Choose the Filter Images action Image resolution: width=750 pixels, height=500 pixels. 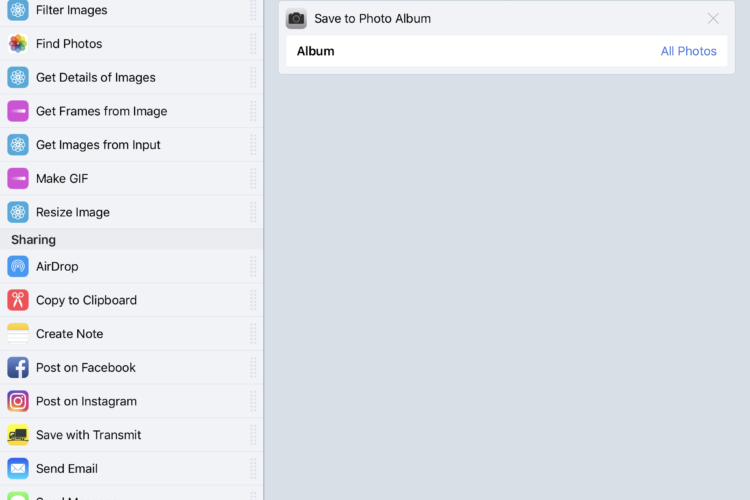(131, 10)
